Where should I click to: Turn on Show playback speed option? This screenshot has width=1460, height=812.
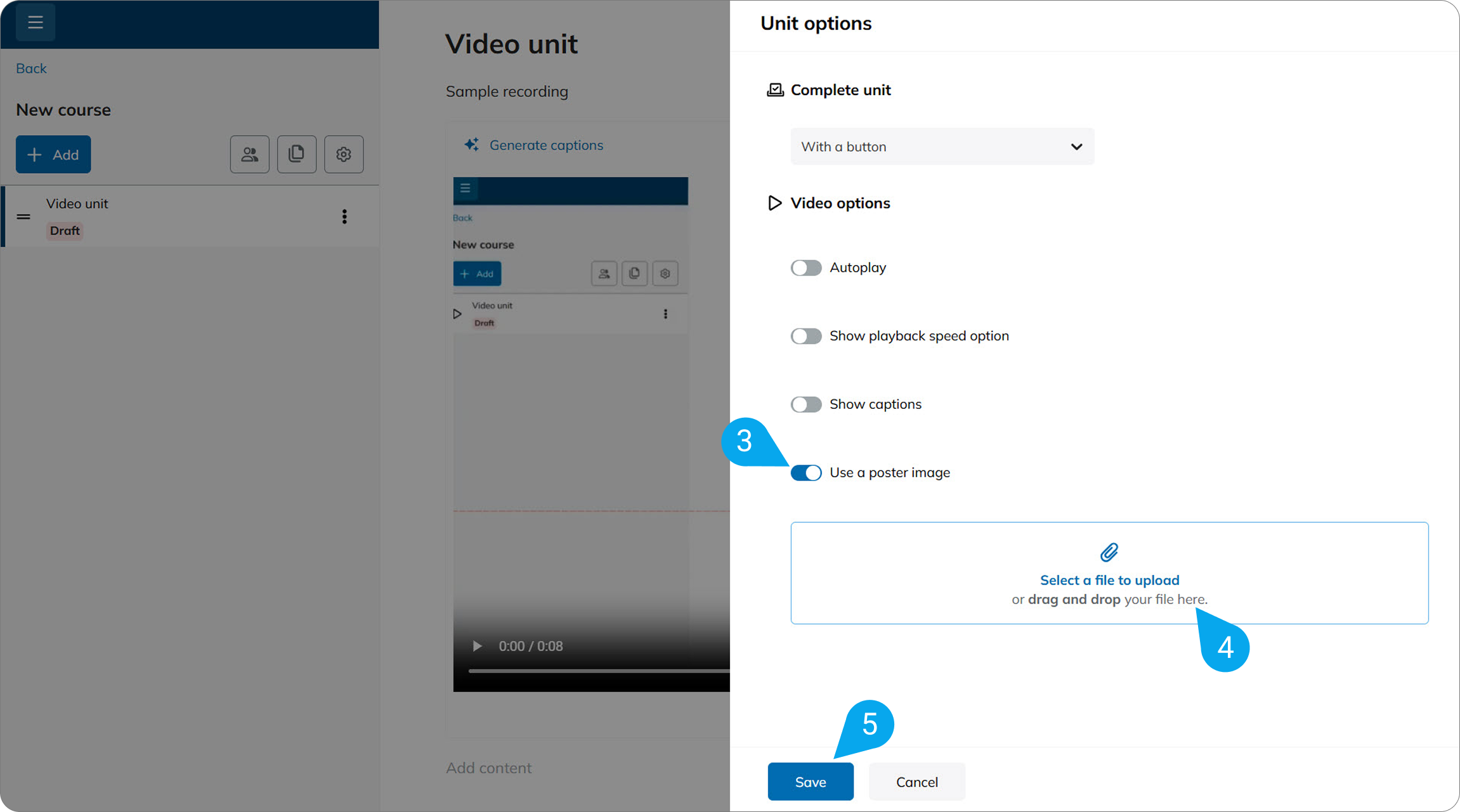[x=805, y=336]
